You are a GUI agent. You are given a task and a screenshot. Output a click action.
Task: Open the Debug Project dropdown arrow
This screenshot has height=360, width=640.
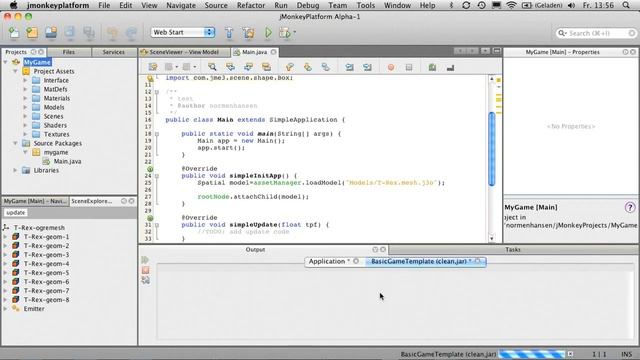click(295, 32)
